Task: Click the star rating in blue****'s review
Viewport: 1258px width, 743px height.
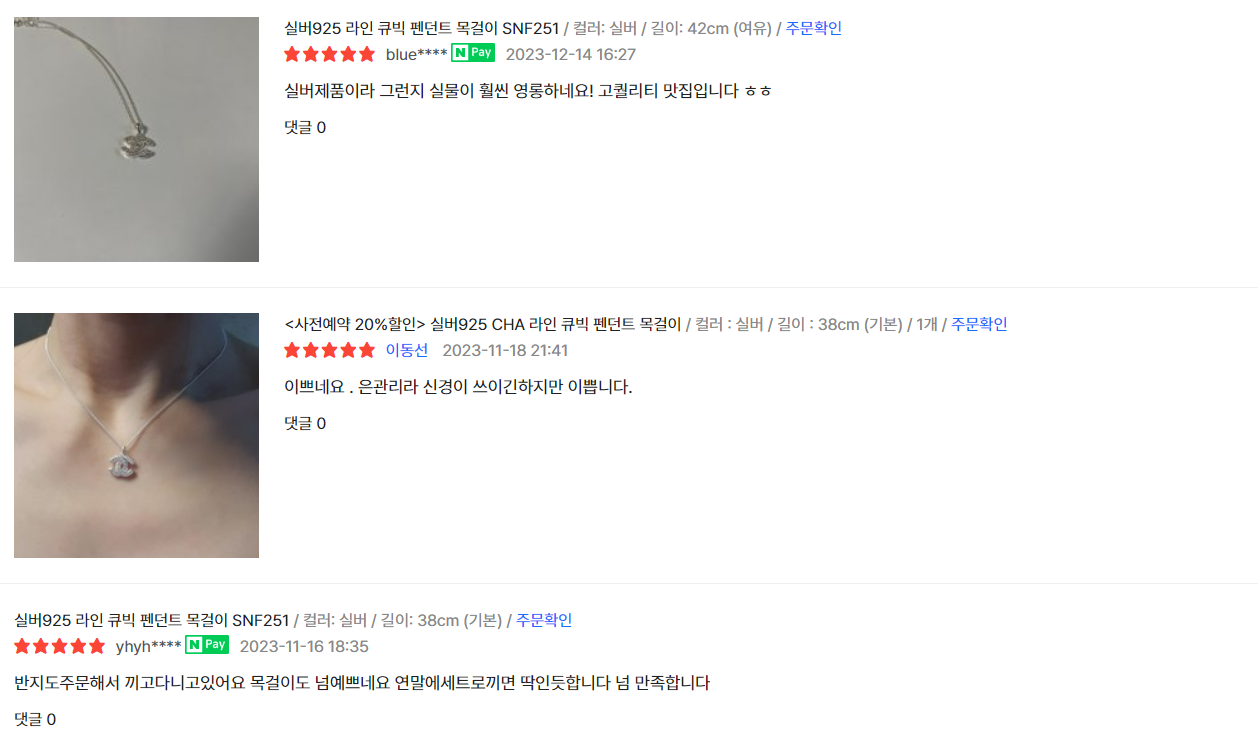Action: pyautogui.click(x=329, y=54)
